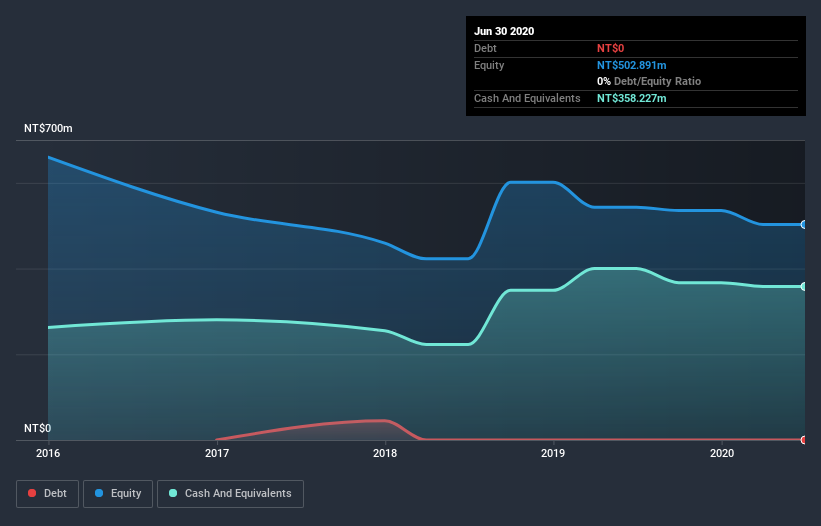Click Equity value NT$502.891m in tooltip
Screen dimensions: 821x526
pos(631,65)
